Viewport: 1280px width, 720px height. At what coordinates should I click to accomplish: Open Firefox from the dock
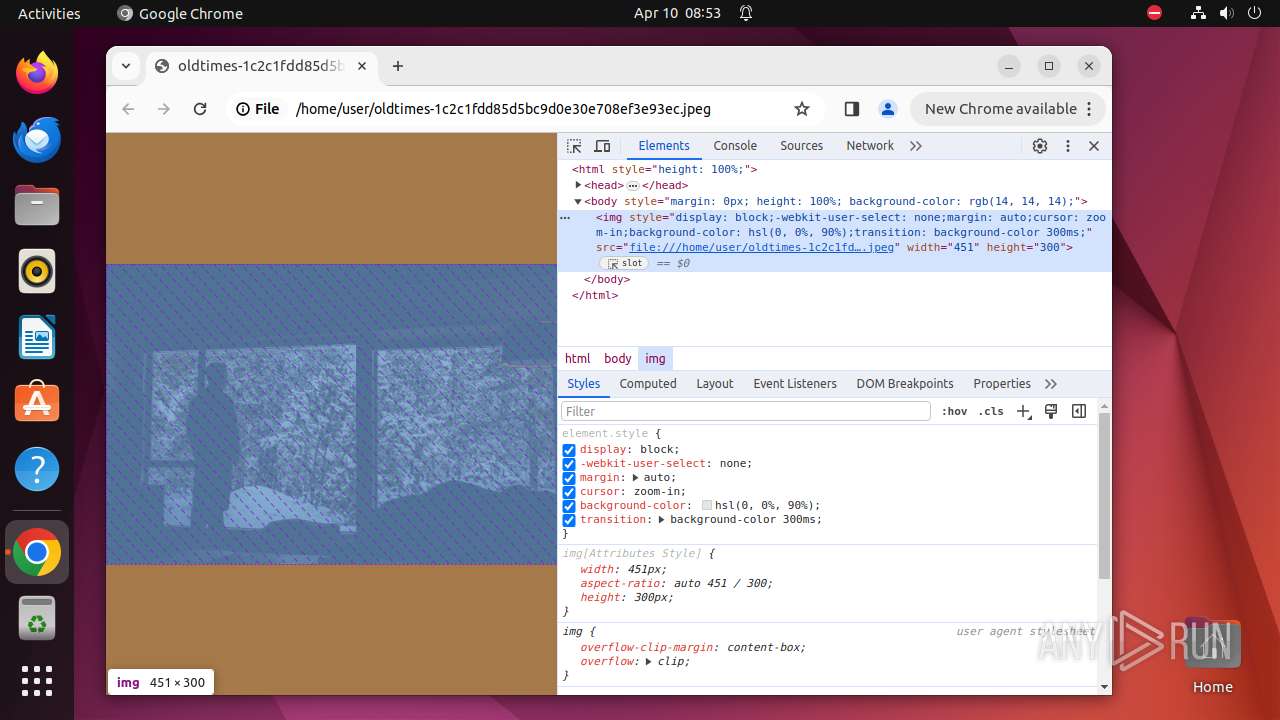(x=37, y=73)
